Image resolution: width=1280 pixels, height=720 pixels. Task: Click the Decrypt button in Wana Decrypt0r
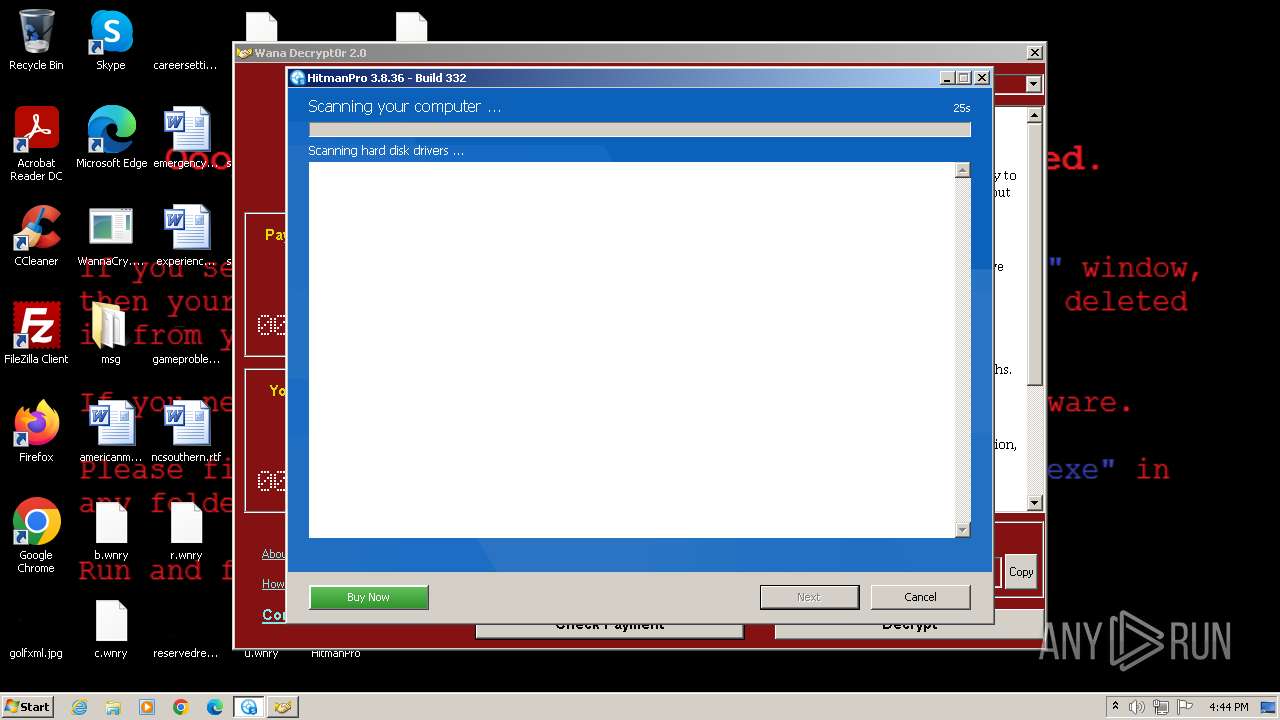(909, 627)
